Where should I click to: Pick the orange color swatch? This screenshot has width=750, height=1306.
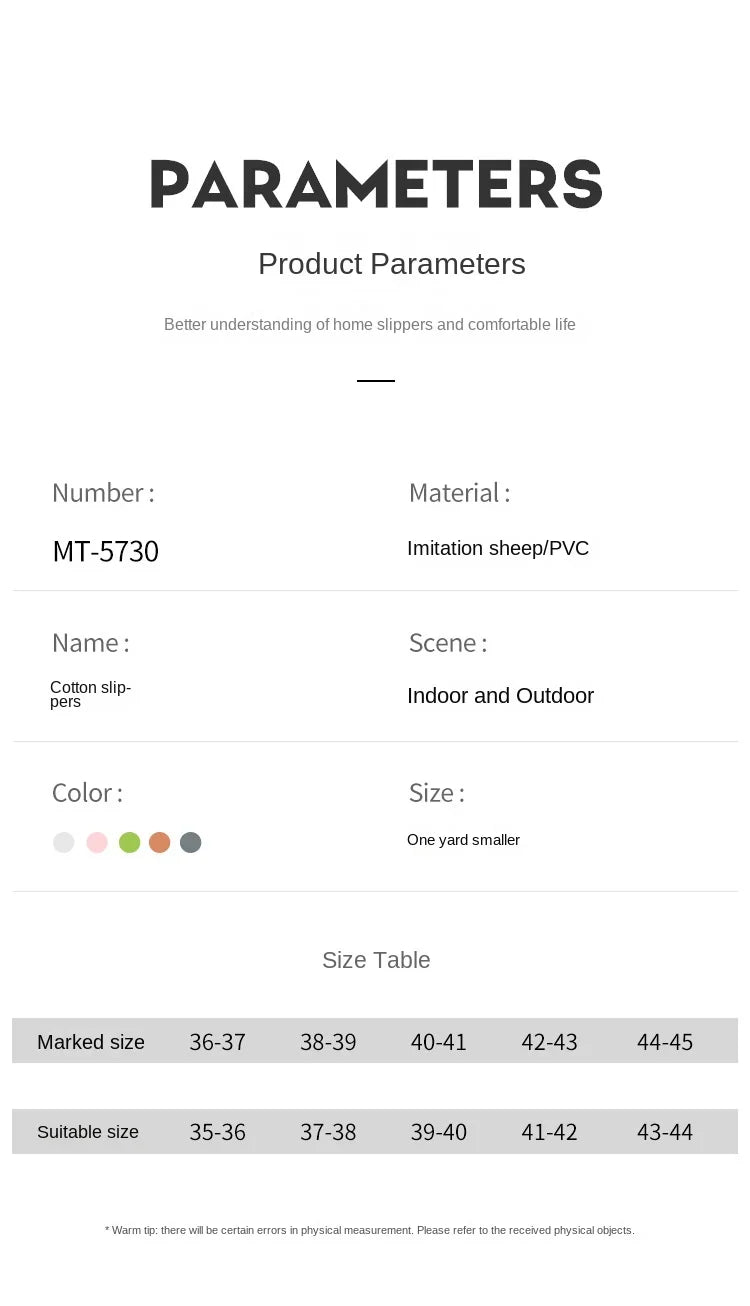(160, 842)
